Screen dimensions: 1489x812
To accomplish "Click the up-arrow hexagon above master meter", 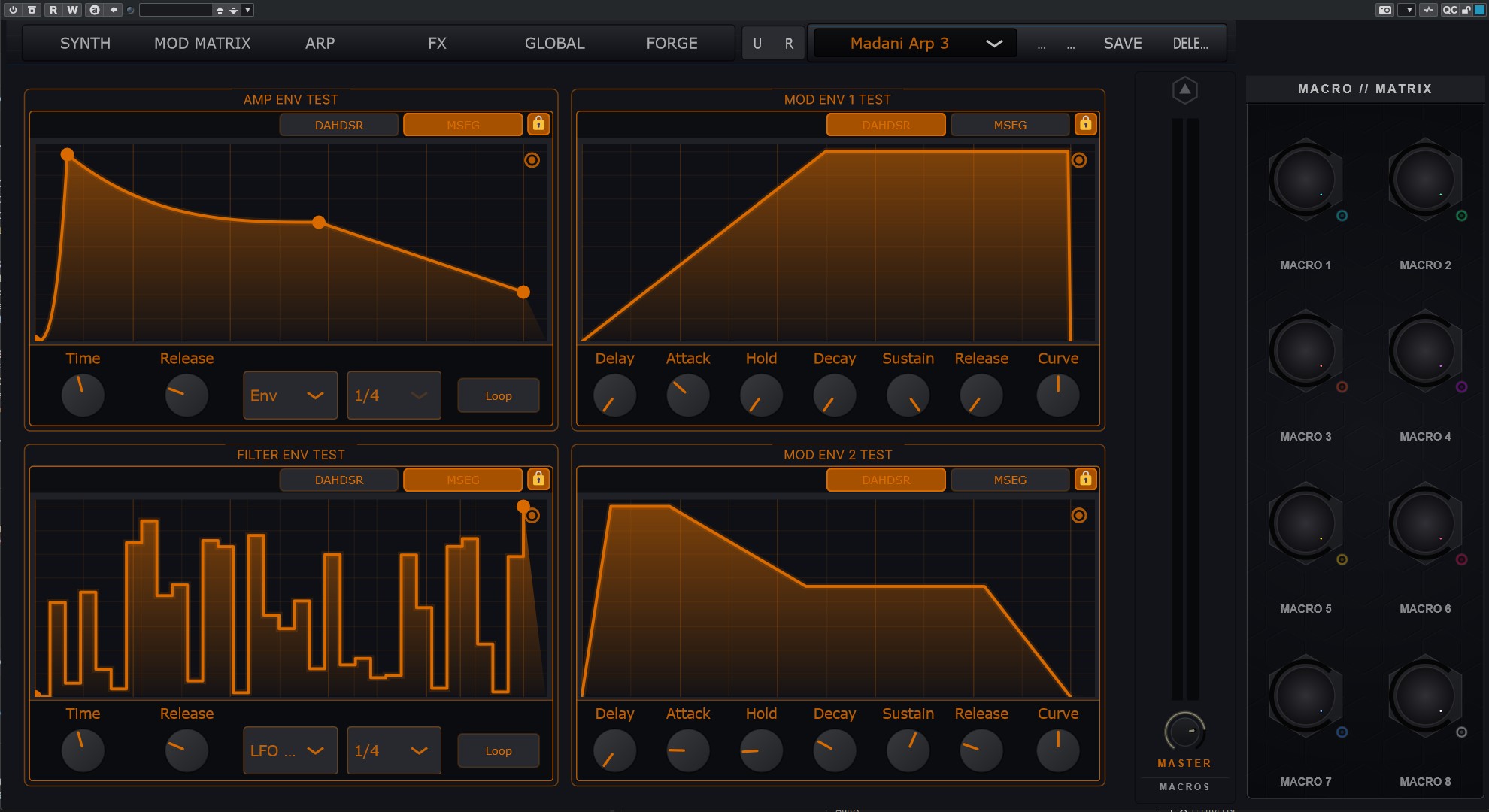I will [x=1184, y=90].
